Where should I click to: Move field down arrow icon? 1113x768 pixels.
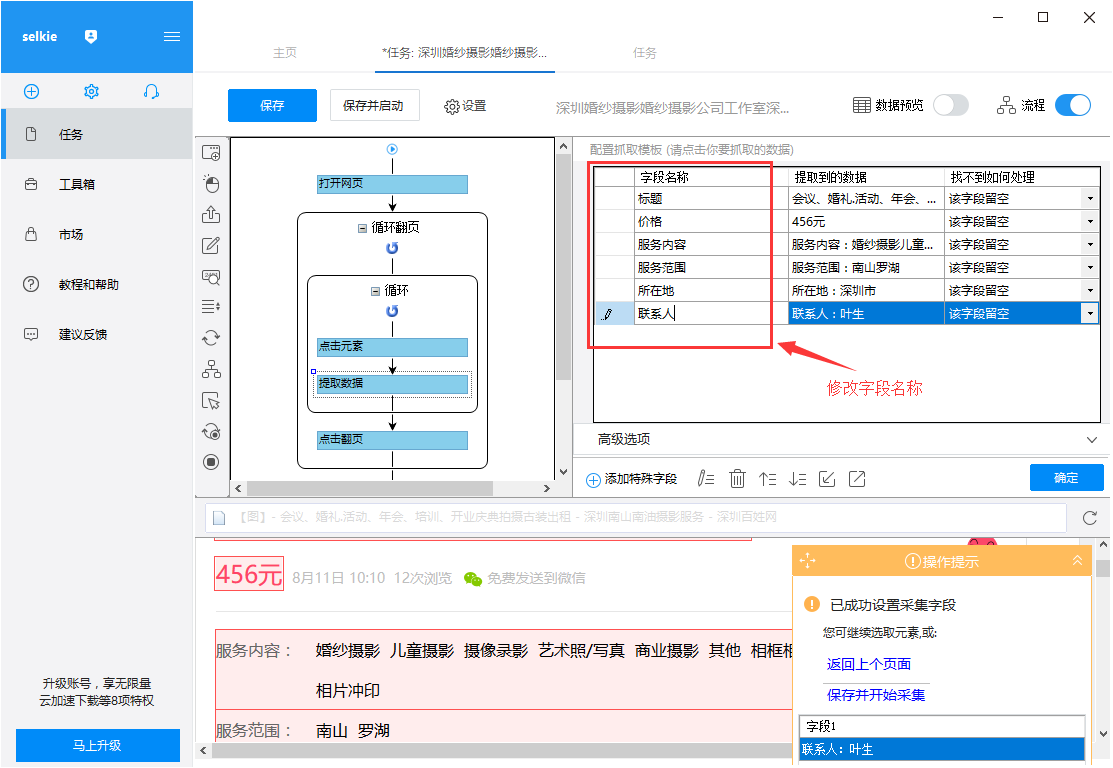coord(797,479)
